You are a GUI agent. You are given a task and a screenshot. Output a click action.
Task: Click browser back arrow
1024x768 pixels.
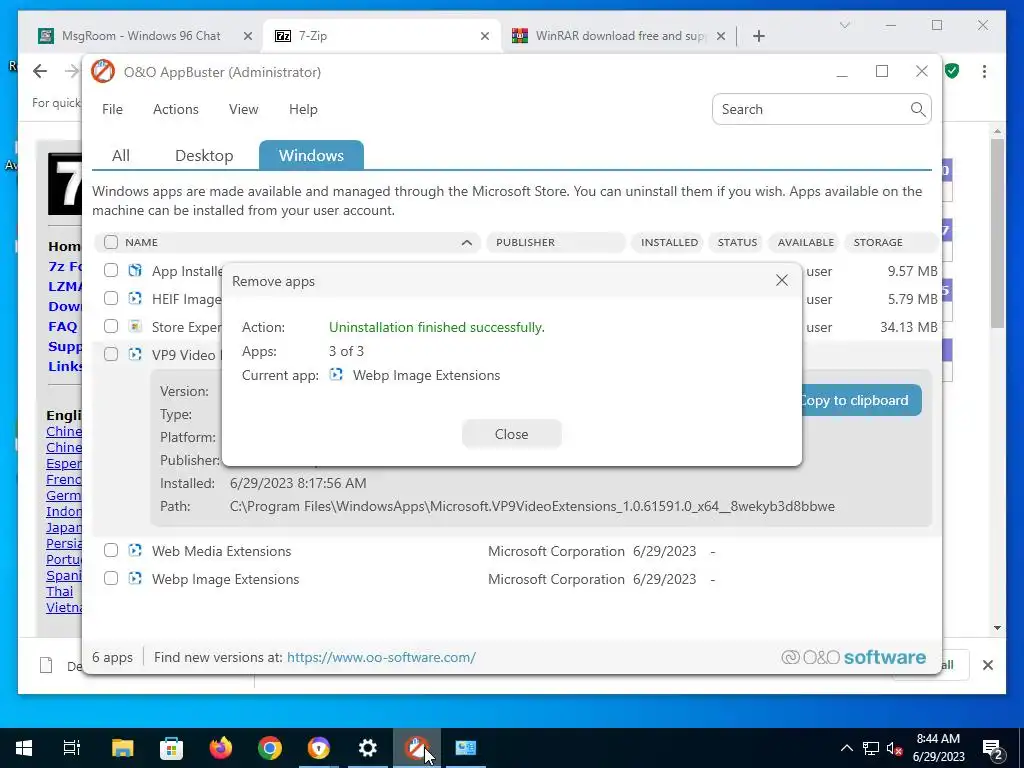pyautogui.click(x=40, y=71)
